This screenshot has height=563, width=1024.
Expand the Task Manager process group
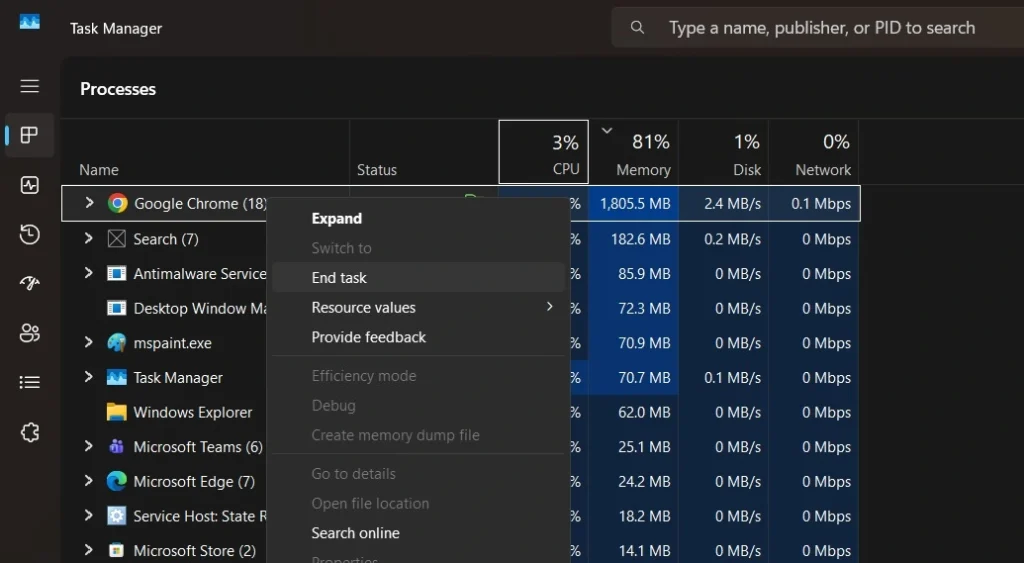coord(88,377)
